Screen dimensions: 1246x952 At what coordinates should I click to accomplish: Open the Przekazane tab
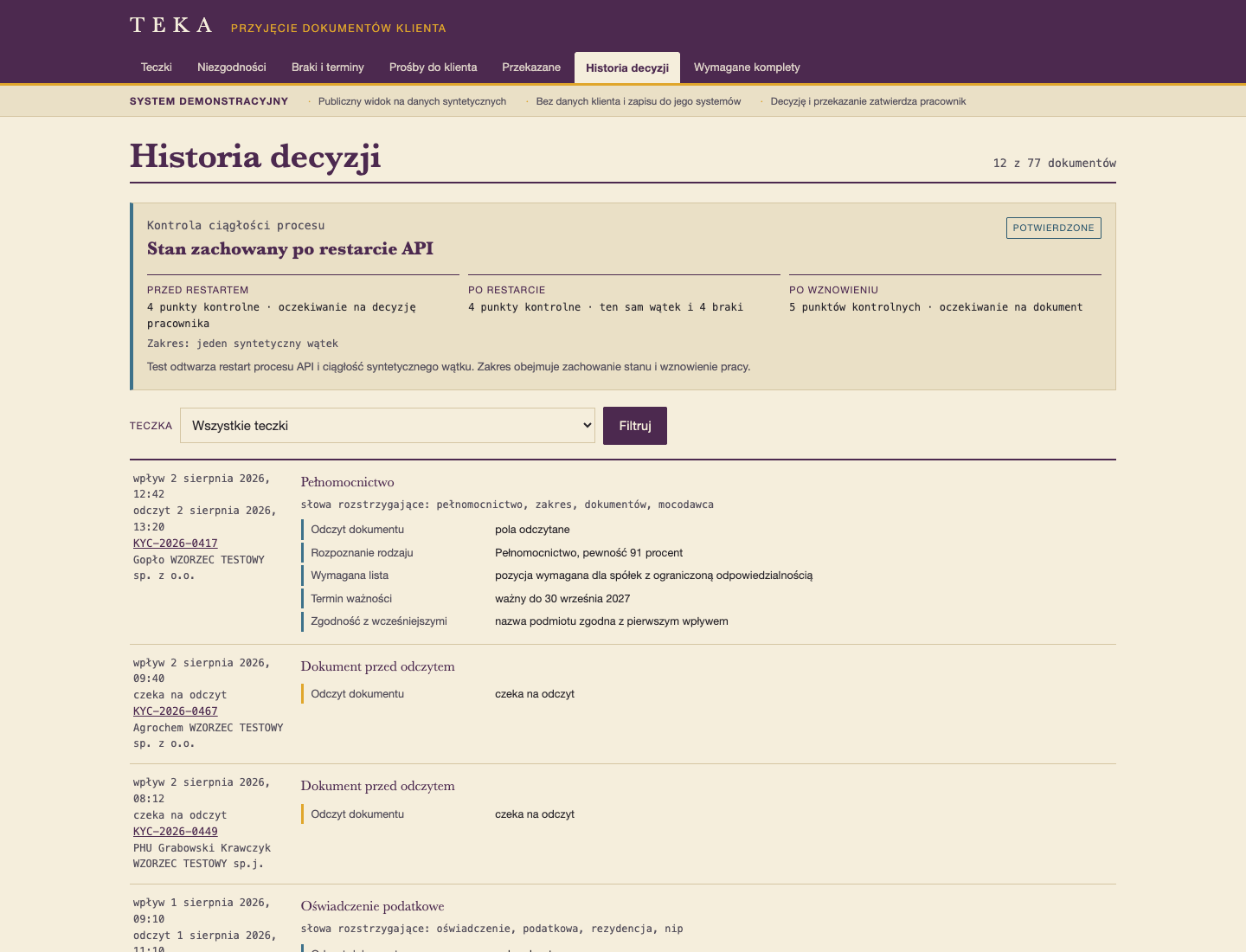[531, 68]
